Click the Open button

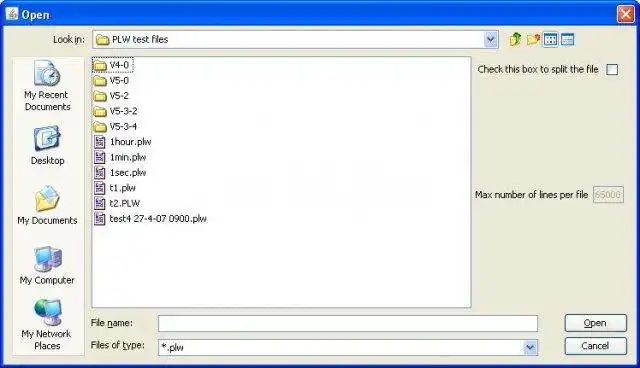595,323
